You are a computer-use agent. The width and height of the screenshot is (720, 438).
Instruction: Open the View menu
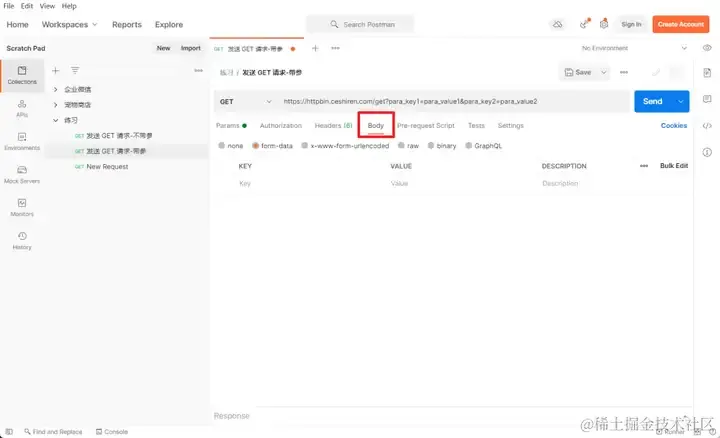[x=47, y=6]
